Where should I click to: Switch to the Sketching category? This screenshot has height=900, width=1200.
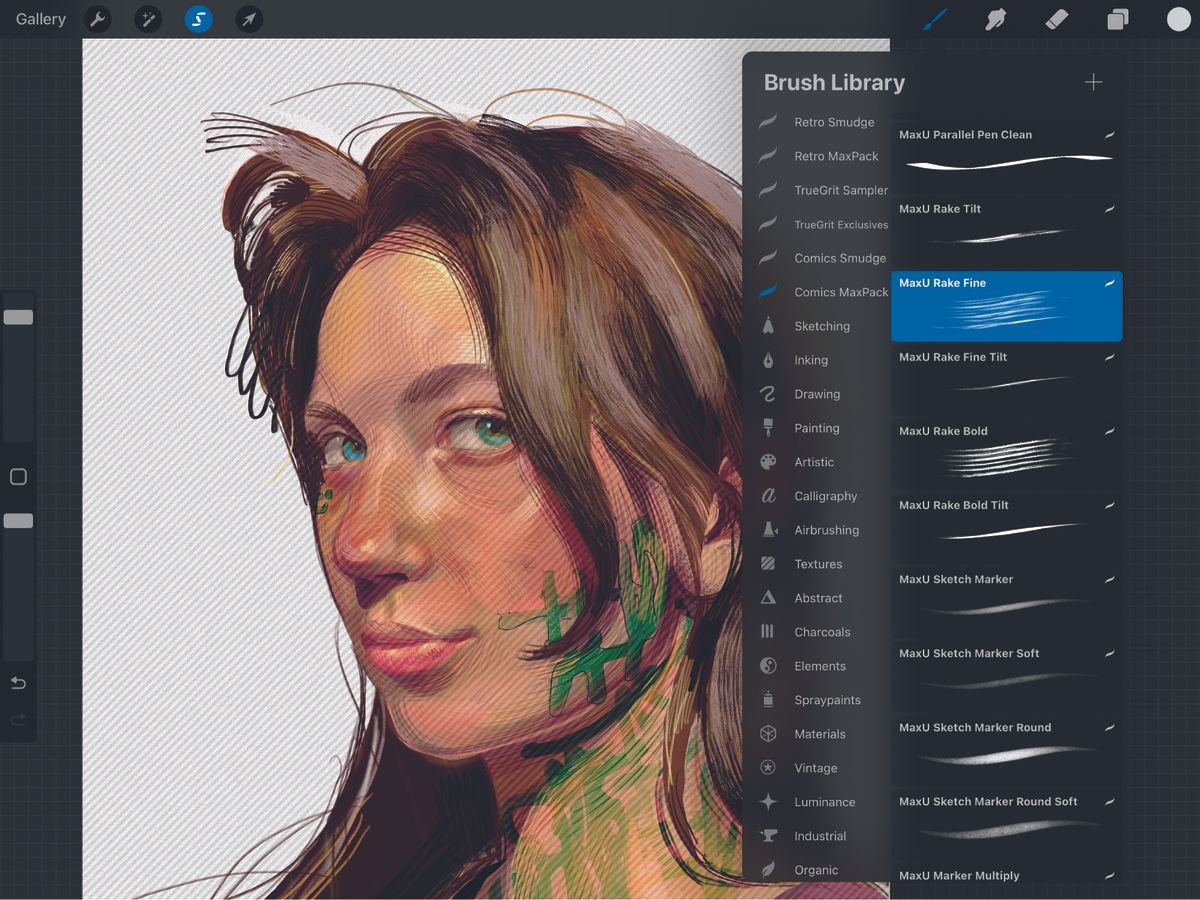click(x=822, y=325)
